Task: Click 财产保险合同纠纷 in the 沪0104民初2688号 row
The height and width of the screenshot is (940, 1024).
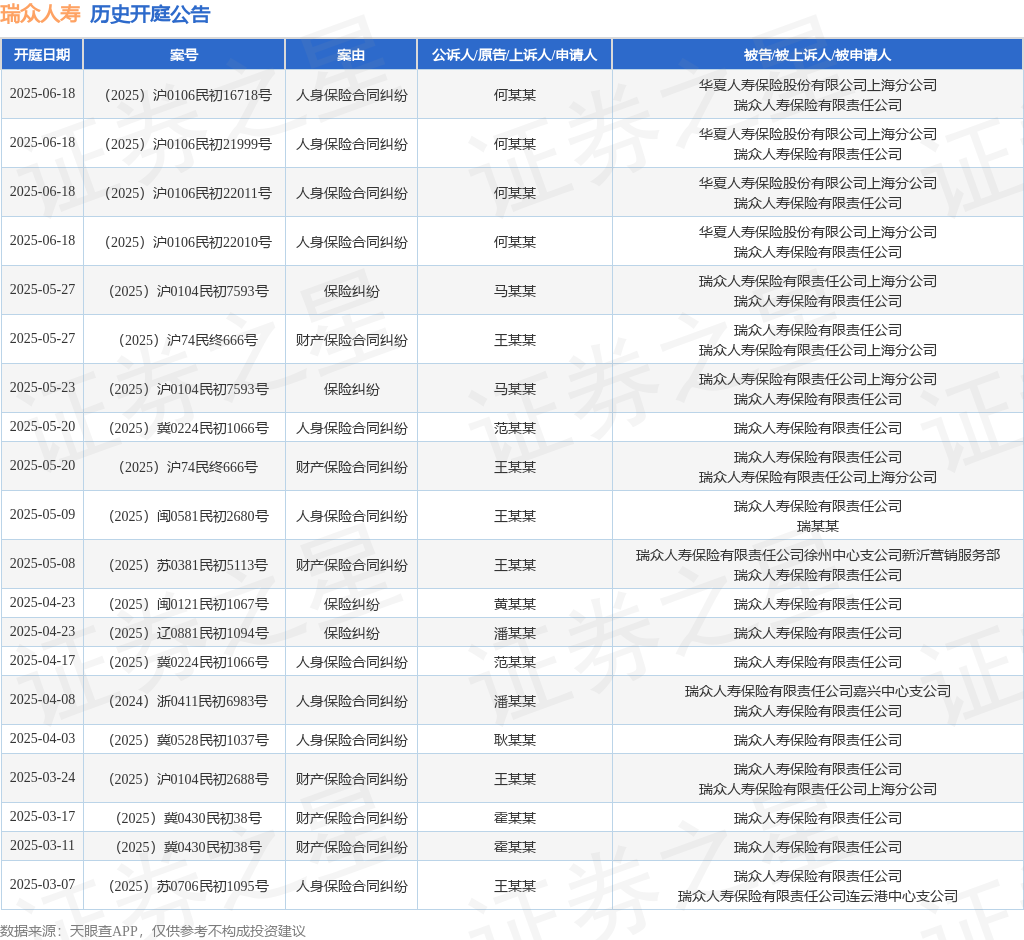Action: pos(351,779)
